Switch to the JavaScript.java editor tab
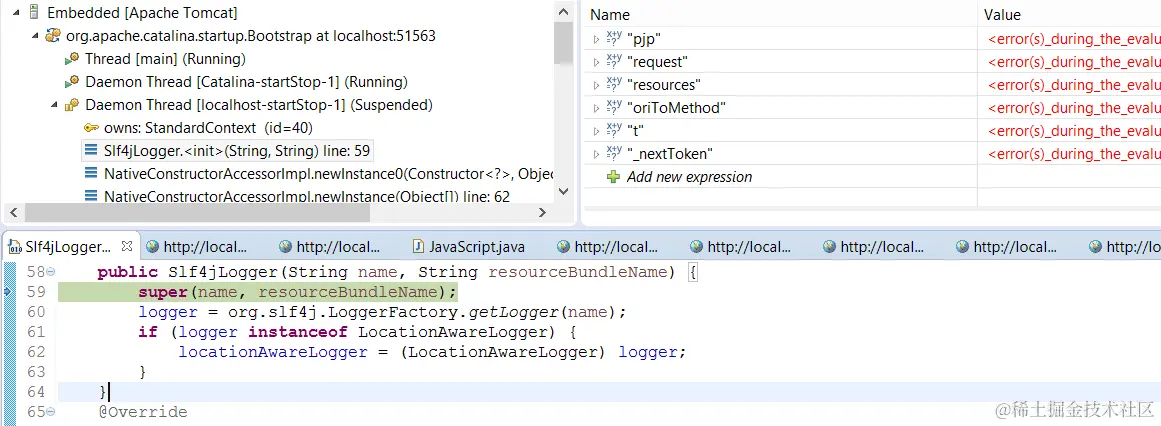The image size is (1161, 426). tap(477, 246)
